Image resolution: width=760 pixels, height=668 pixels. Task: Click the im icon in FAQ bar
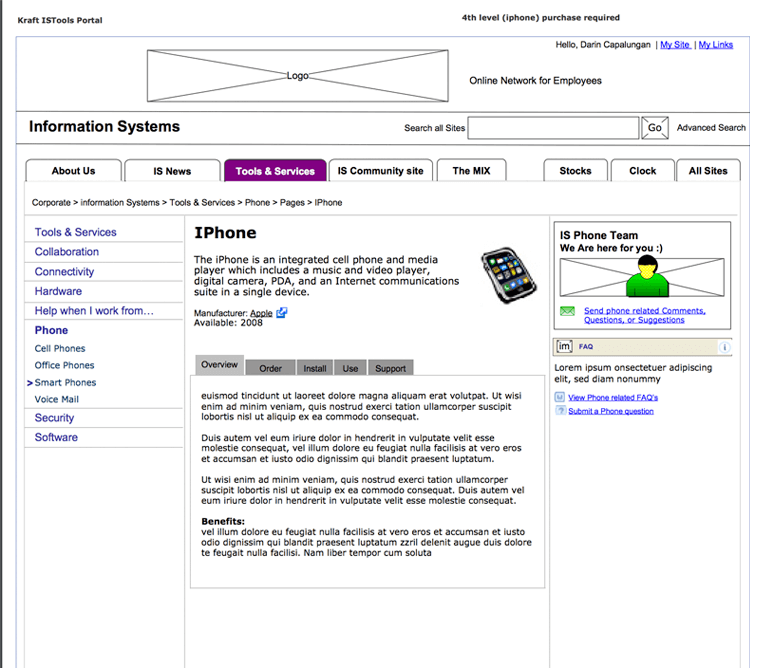click(564, 346)
